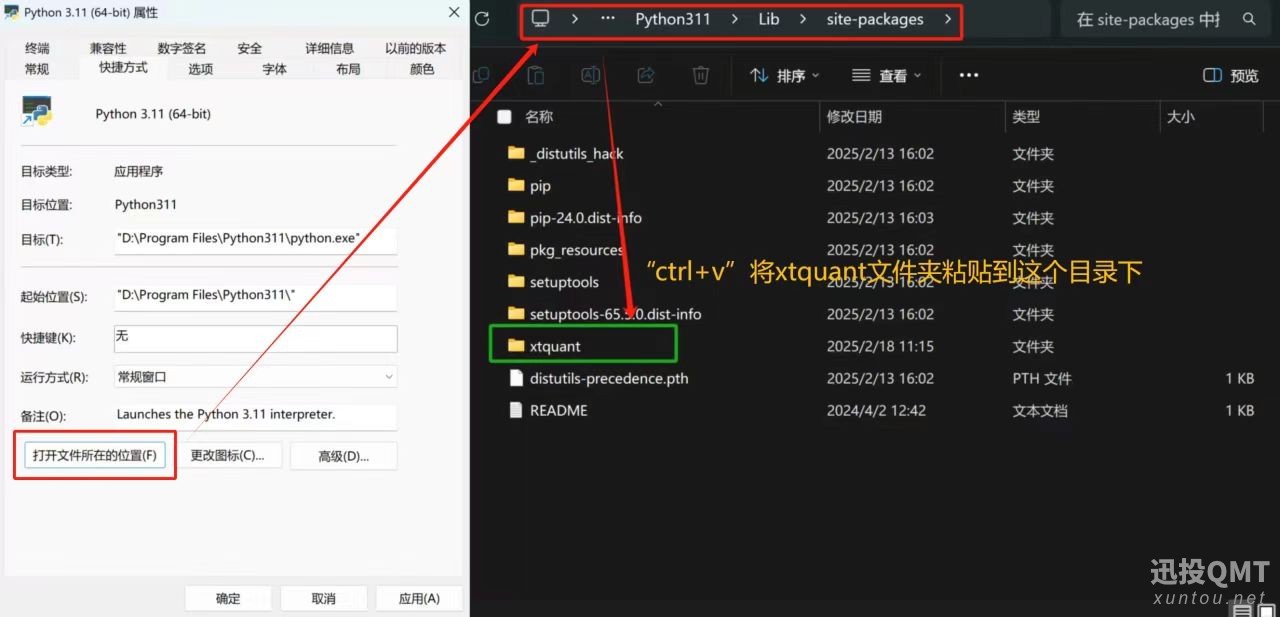Select the README file icon
This screenshot has height=617, width=1280.
[x=516, y=410]
